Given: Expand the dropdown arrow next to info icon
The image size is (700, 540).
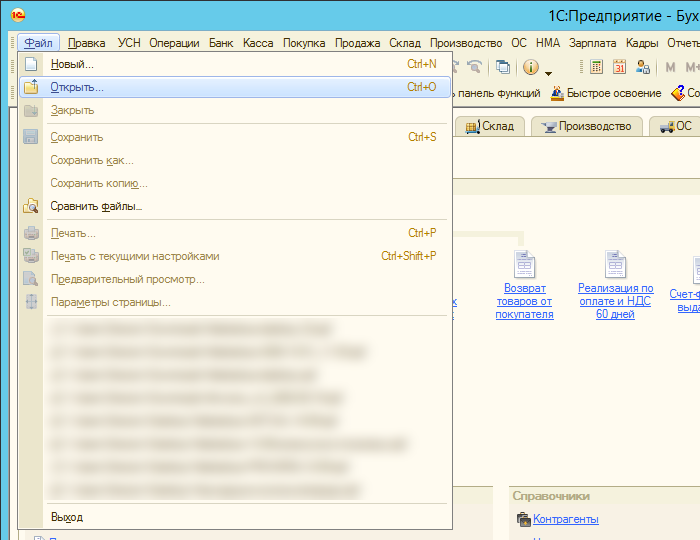Looking at the screenshot, I should (549, 73).
